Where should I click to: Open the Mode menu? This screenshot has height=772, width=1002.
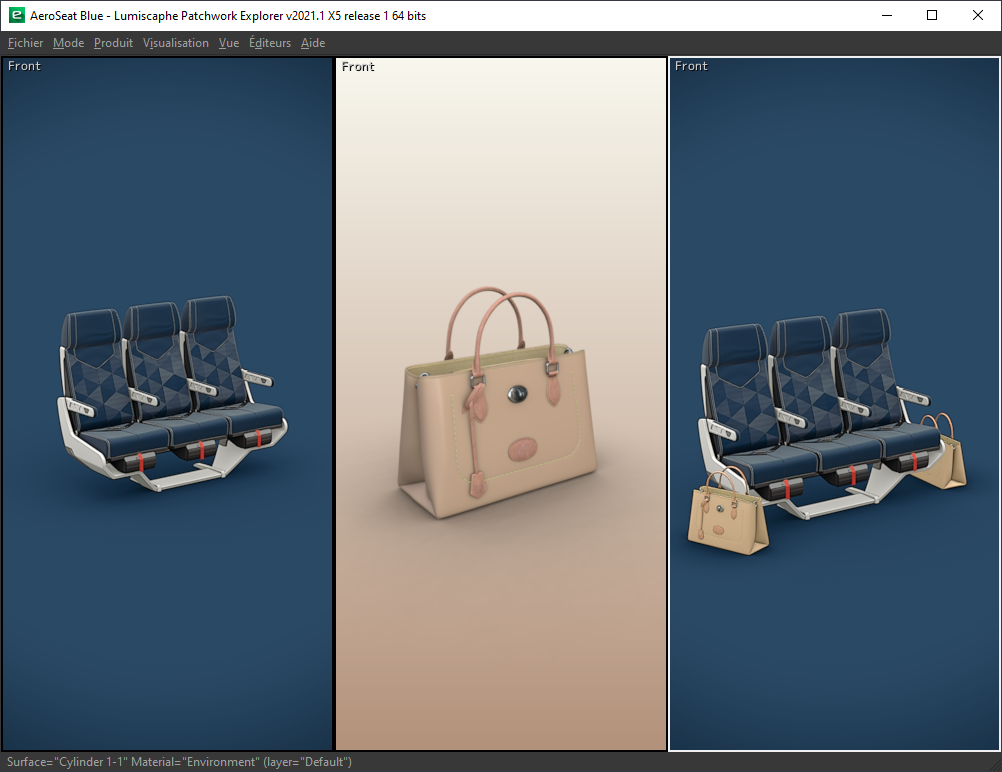point(68,43)
